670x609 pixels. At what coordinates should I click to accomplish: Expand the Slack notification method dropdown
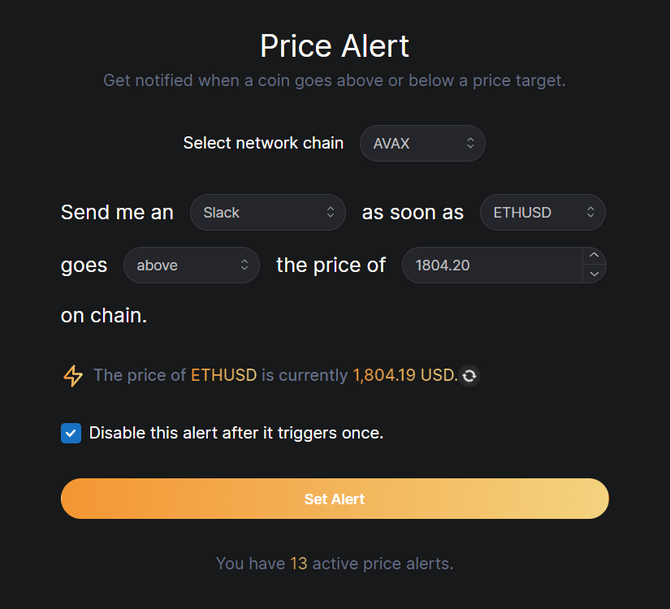(x=268, y=212)
